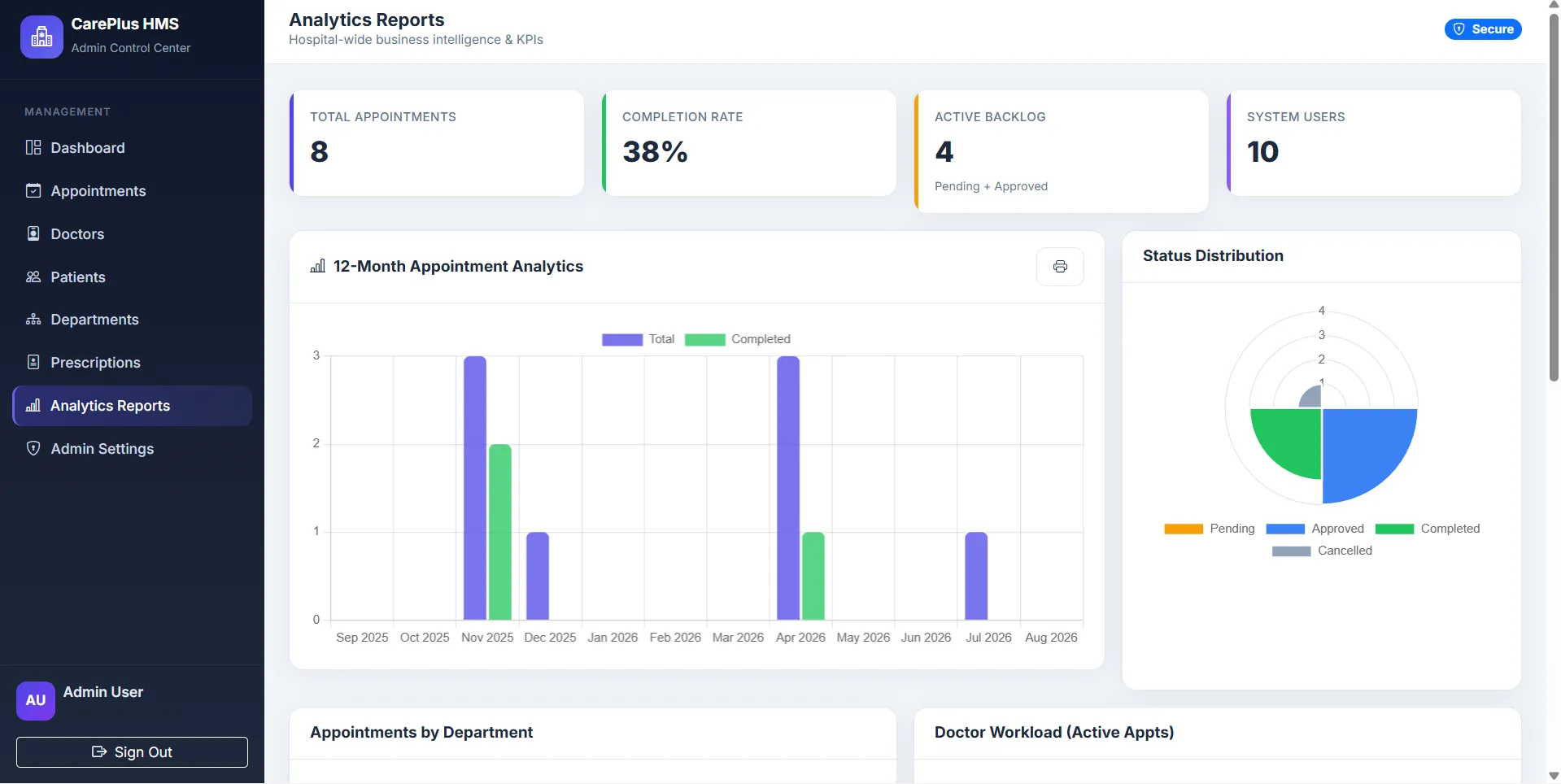Image resolution: width=1561 pixels, height=784 pixels.
Task: Open the Prescriptions section
Action: click(x=132, y=362)
